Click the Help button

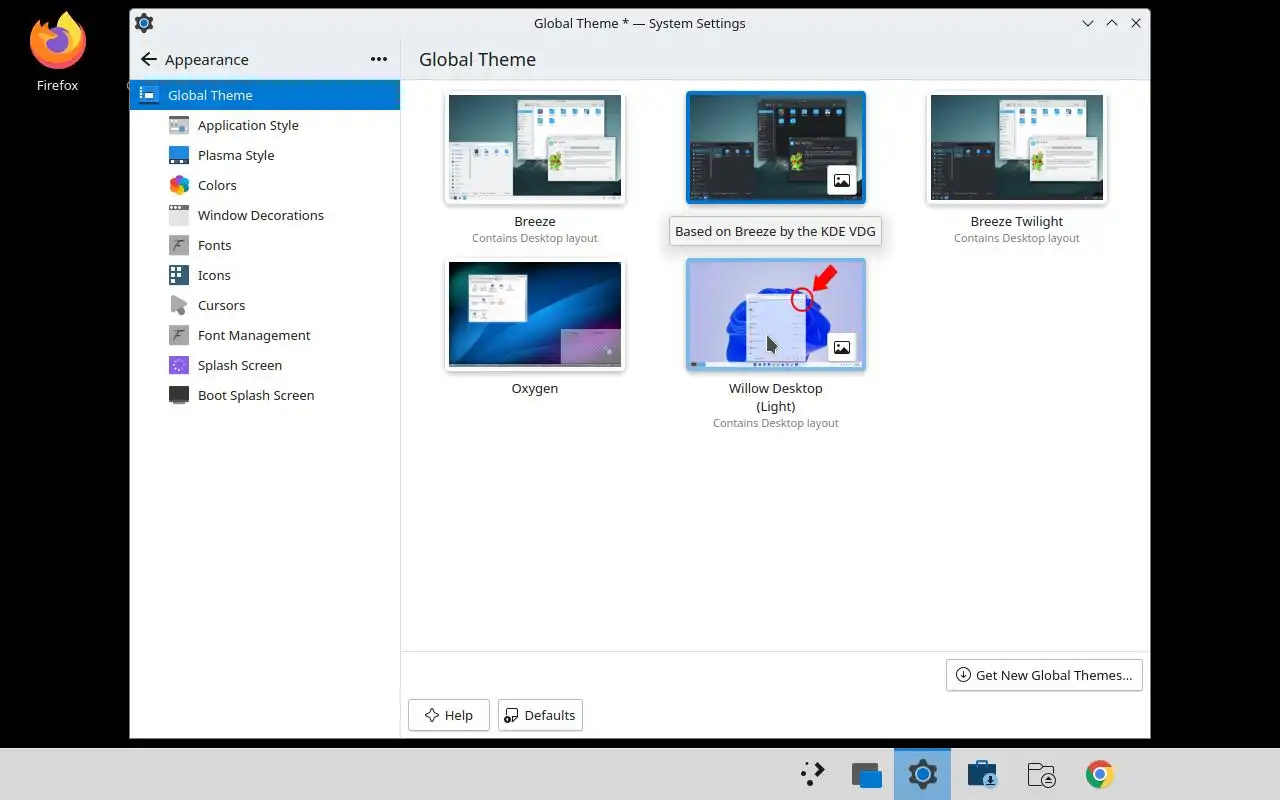pyautogui.click(x=448, y=715)
